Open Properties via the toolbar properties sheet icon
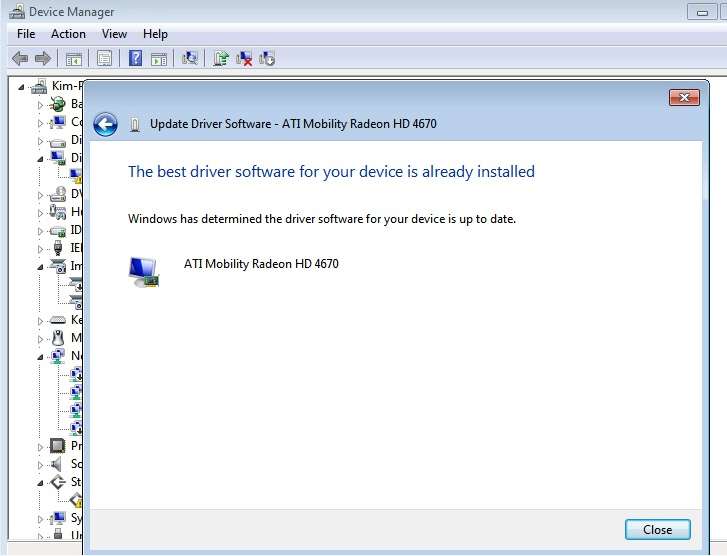 click(x=104, y=59)
